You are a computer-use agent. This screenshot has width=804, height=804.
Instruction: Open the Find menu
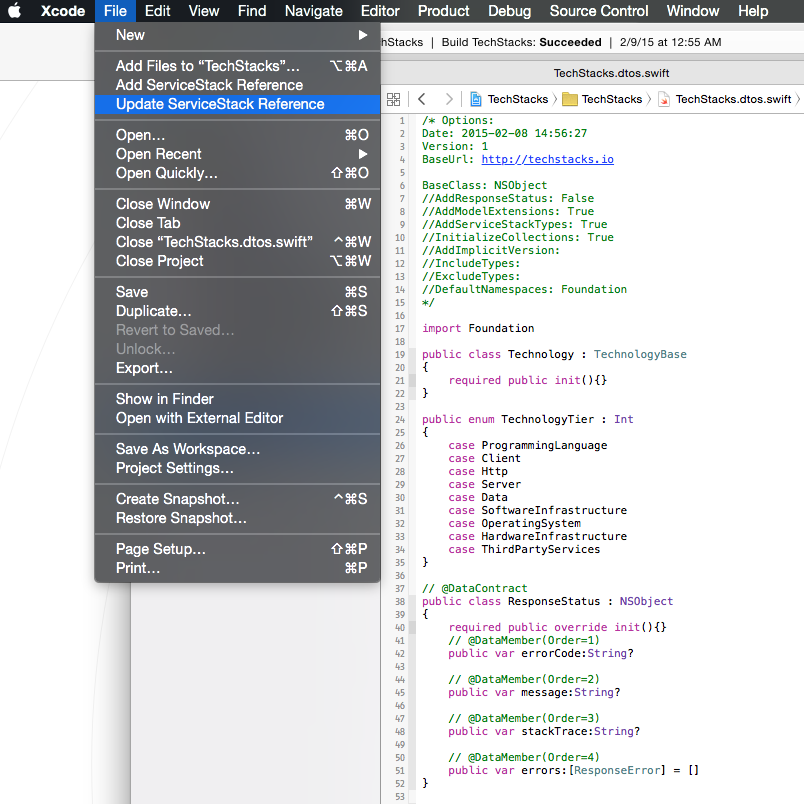(x=252, y=11)
